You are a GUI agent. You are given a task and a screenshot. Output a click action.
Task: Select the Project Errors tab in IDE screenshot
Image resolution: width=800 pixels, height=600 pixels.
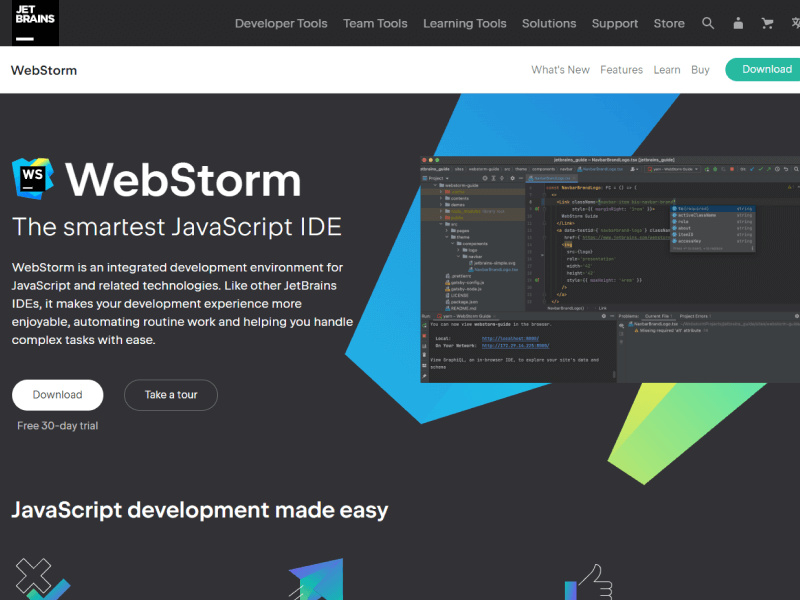click(x=695, y=316)
